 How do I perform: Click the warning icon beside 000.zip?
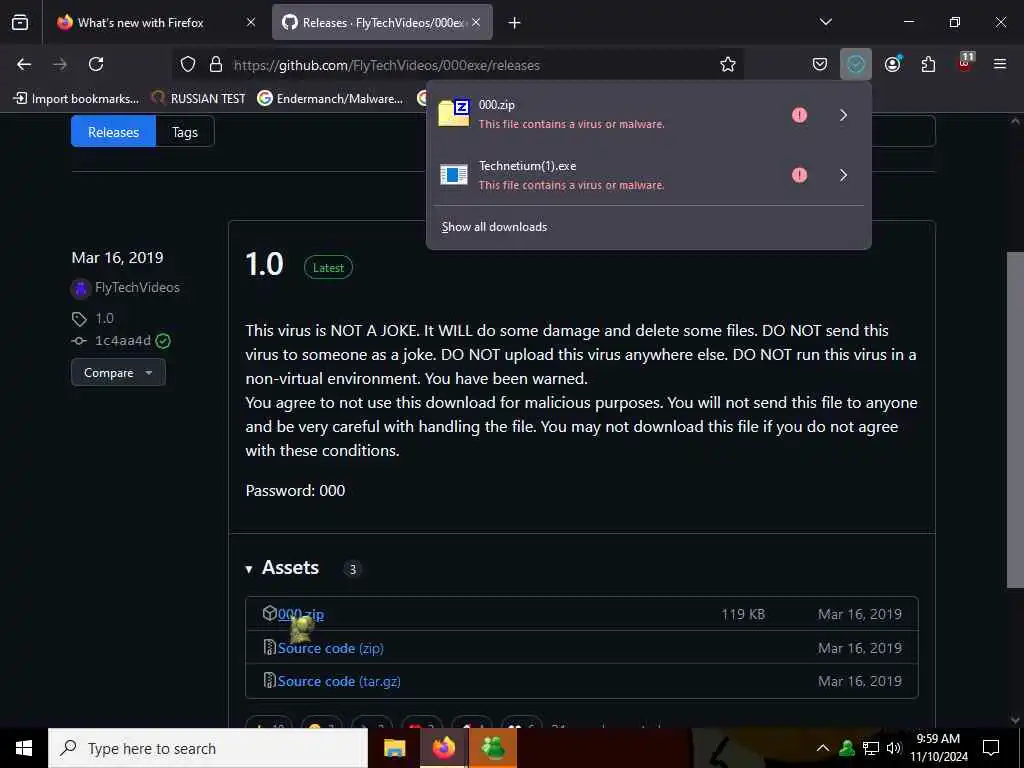pos(799,115)
